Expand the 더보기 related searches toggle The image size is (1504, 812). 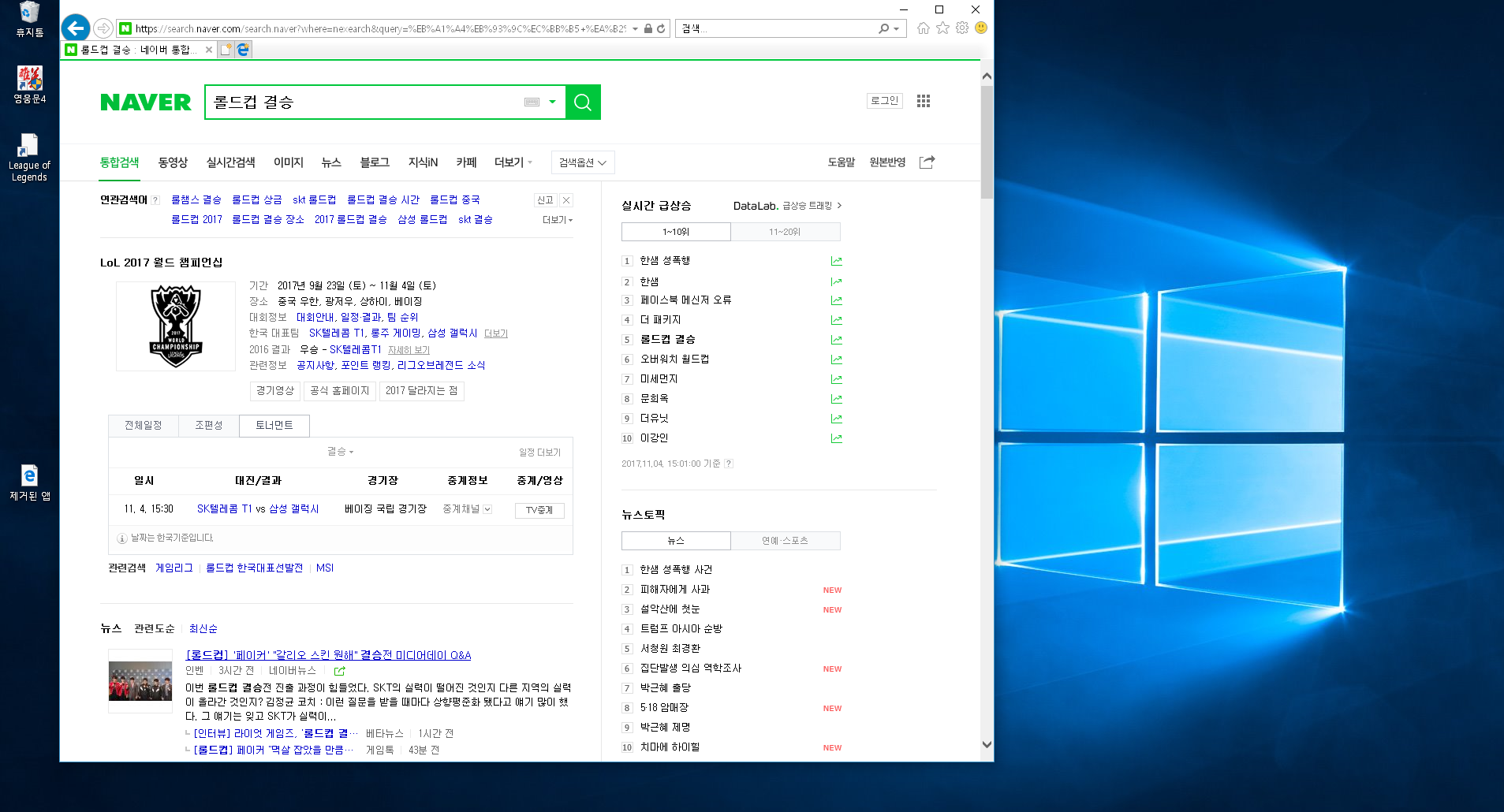click(558, 220)
